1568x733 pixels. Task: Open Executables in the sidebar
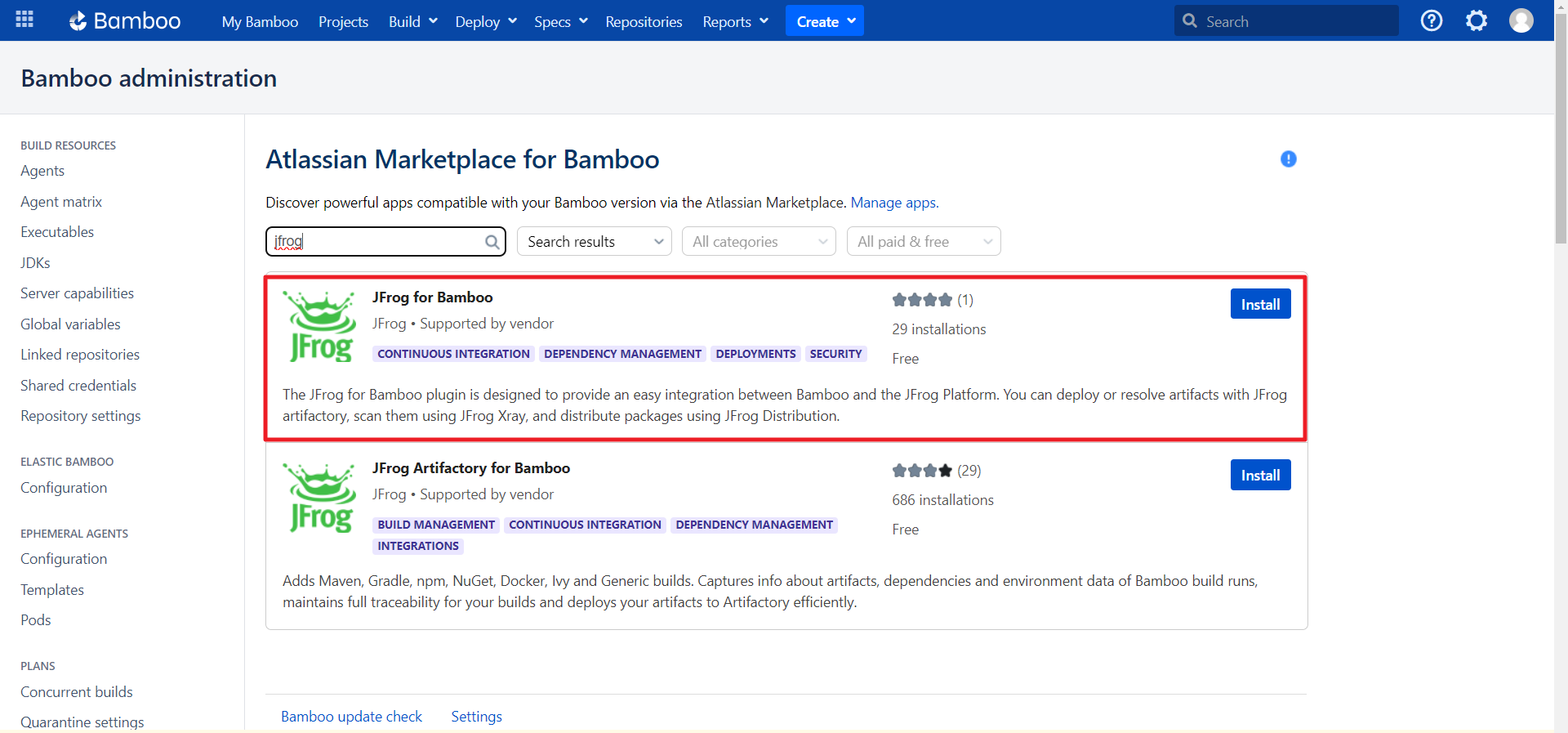pos(57,232)
